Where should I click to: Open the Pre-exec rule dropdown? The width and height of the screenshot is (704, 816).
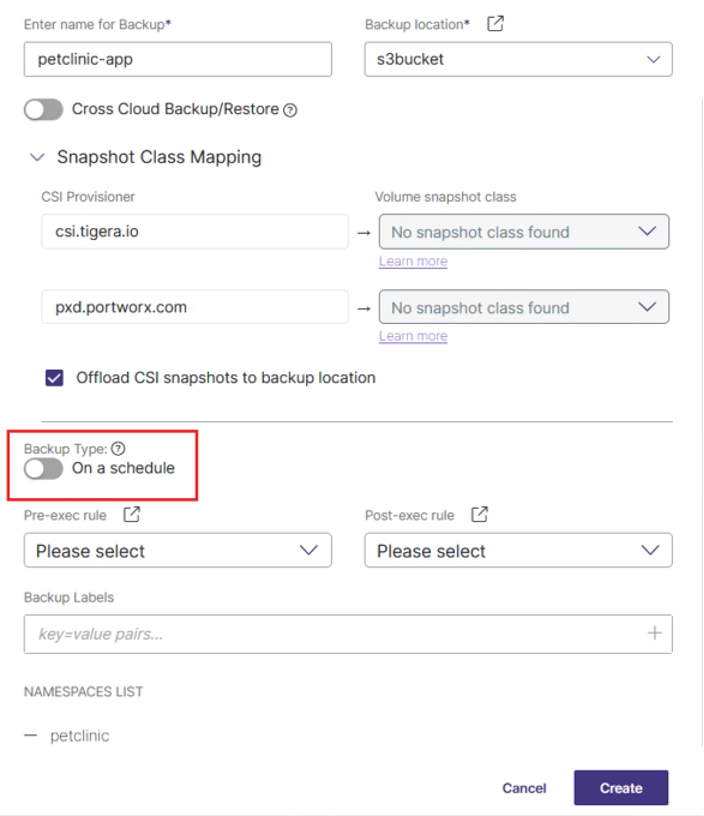[177, 551]
